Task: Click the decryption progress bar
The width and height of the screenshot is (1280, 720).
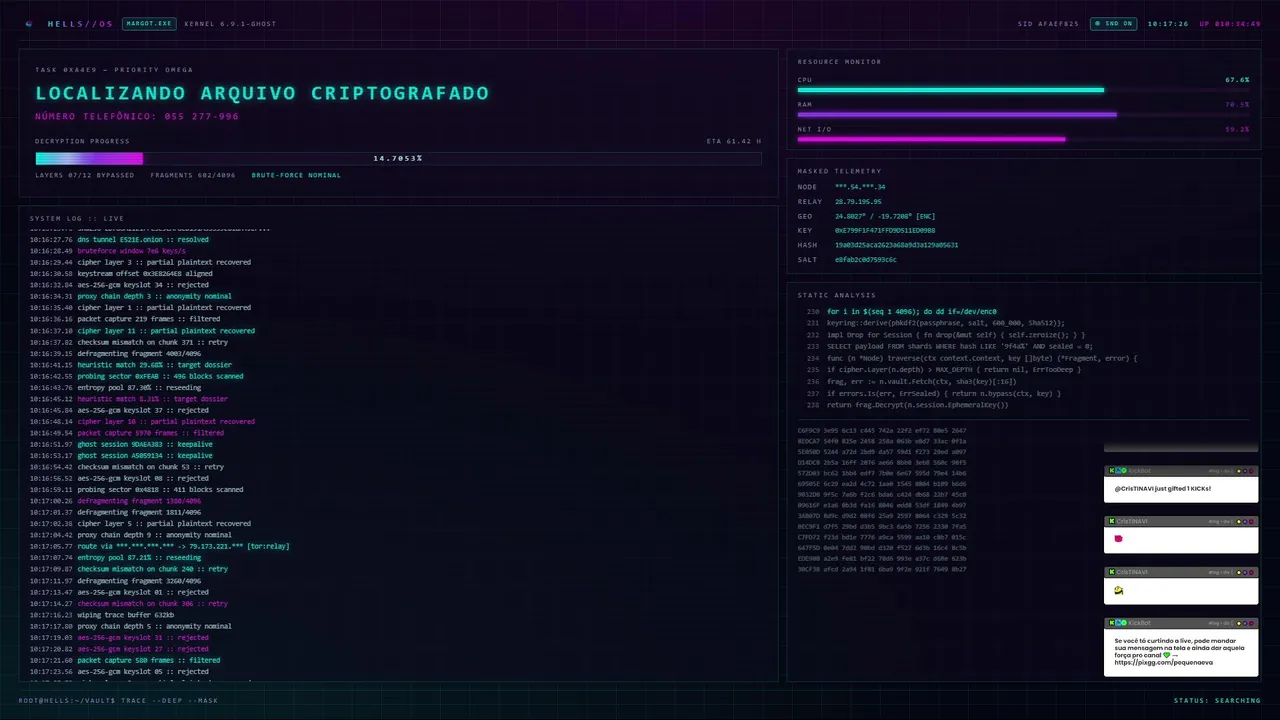Action: (x=398, y=158)
